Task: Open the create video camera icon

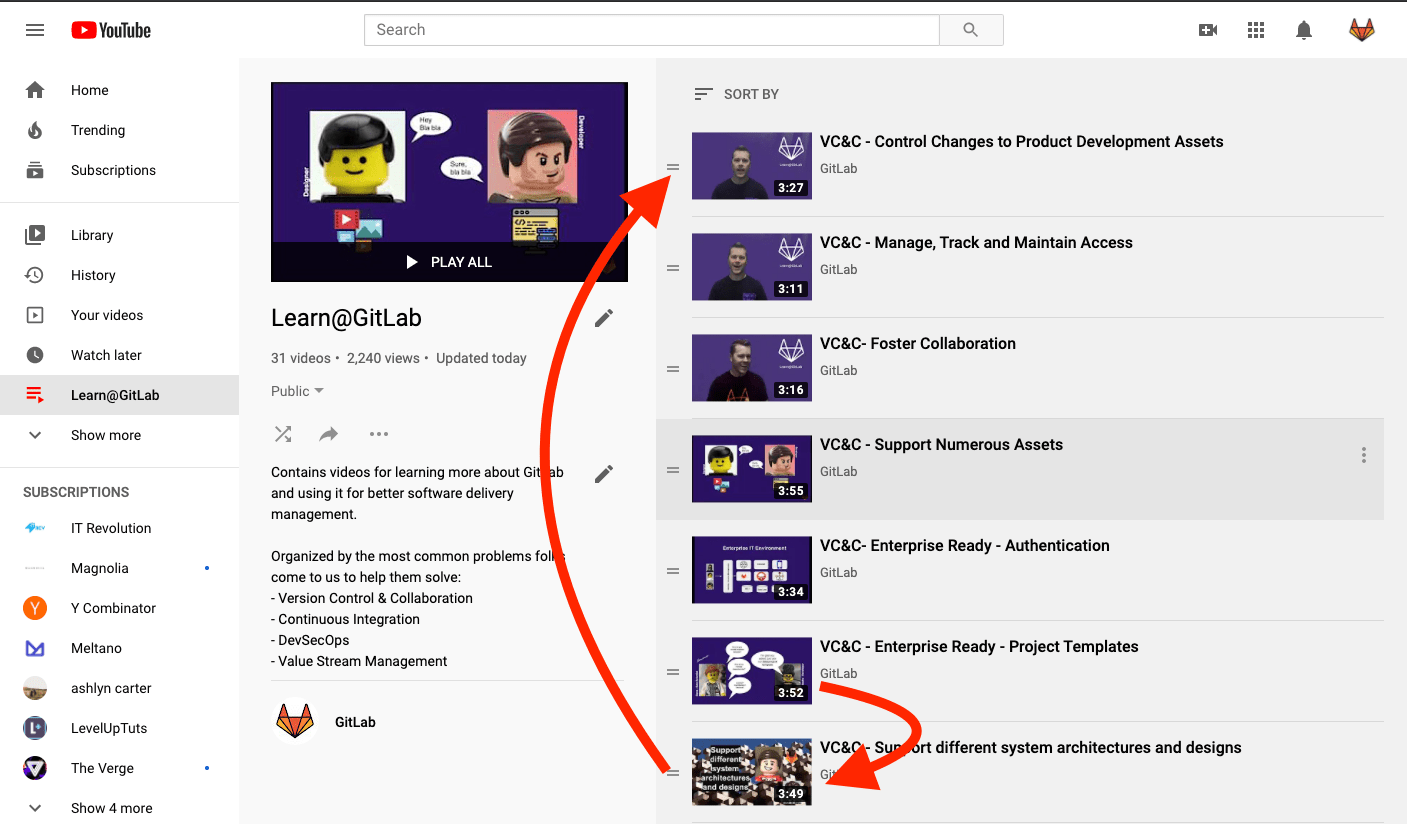Action: click(1208, 30)
